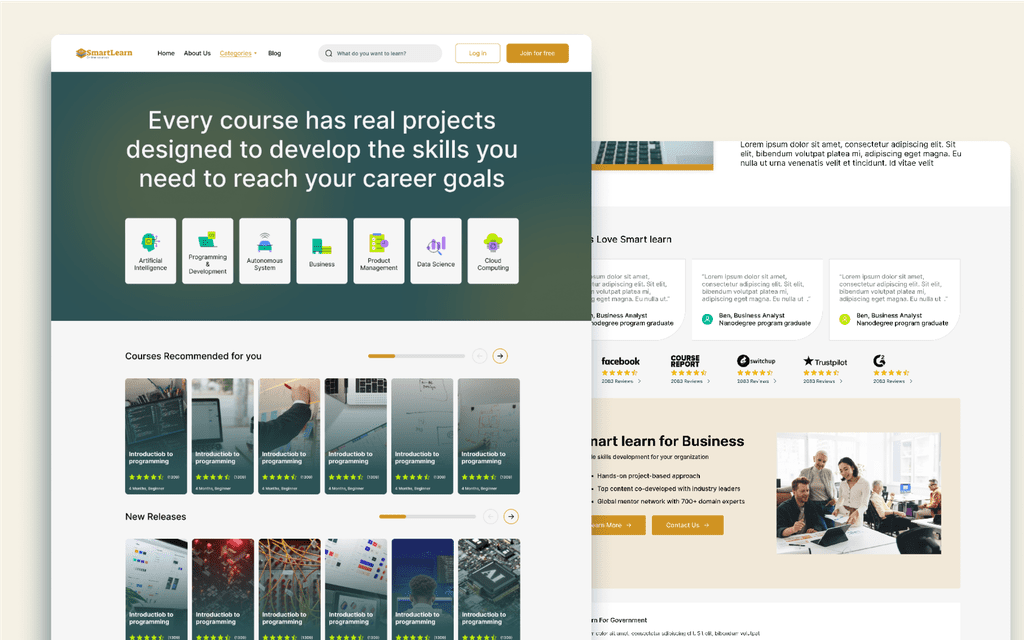Click the 'Every course has real projects' headline

(322, 150)
